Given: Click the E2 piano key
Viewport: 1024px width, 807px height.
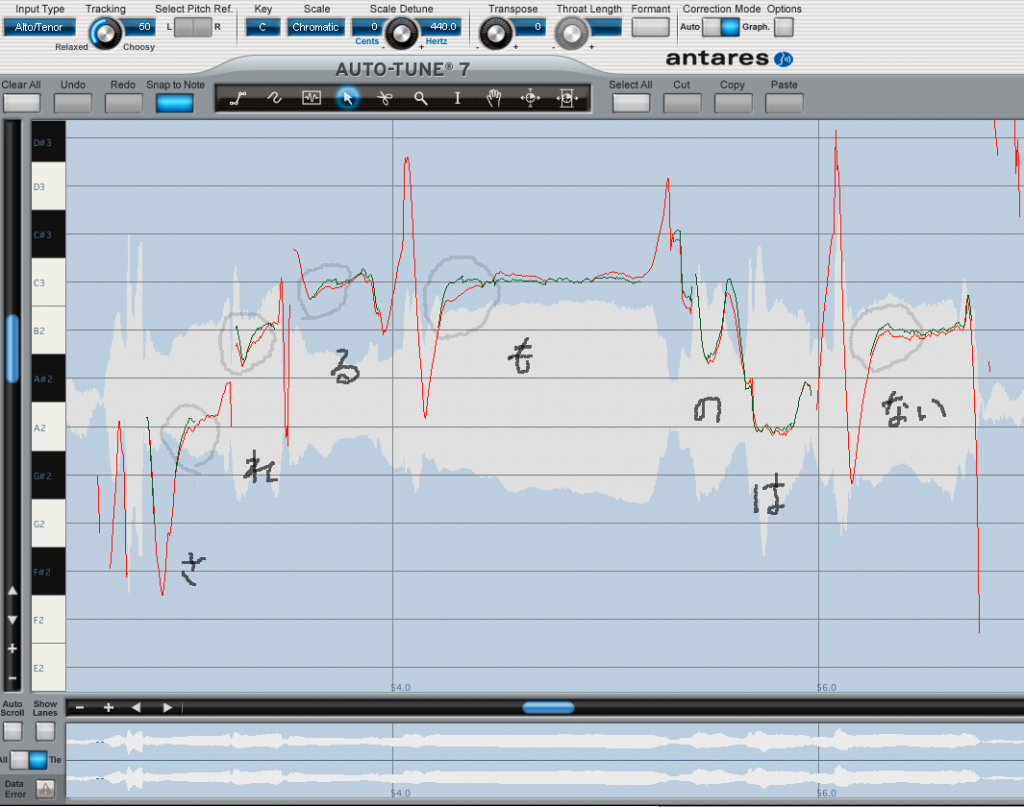Looking at the screenshot, I should [x=49, y=668].
